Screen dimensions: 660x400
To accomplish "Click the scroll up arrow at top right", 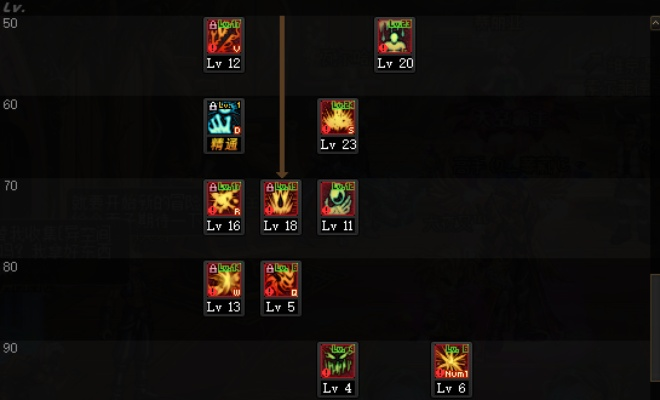I will [655, 23].
